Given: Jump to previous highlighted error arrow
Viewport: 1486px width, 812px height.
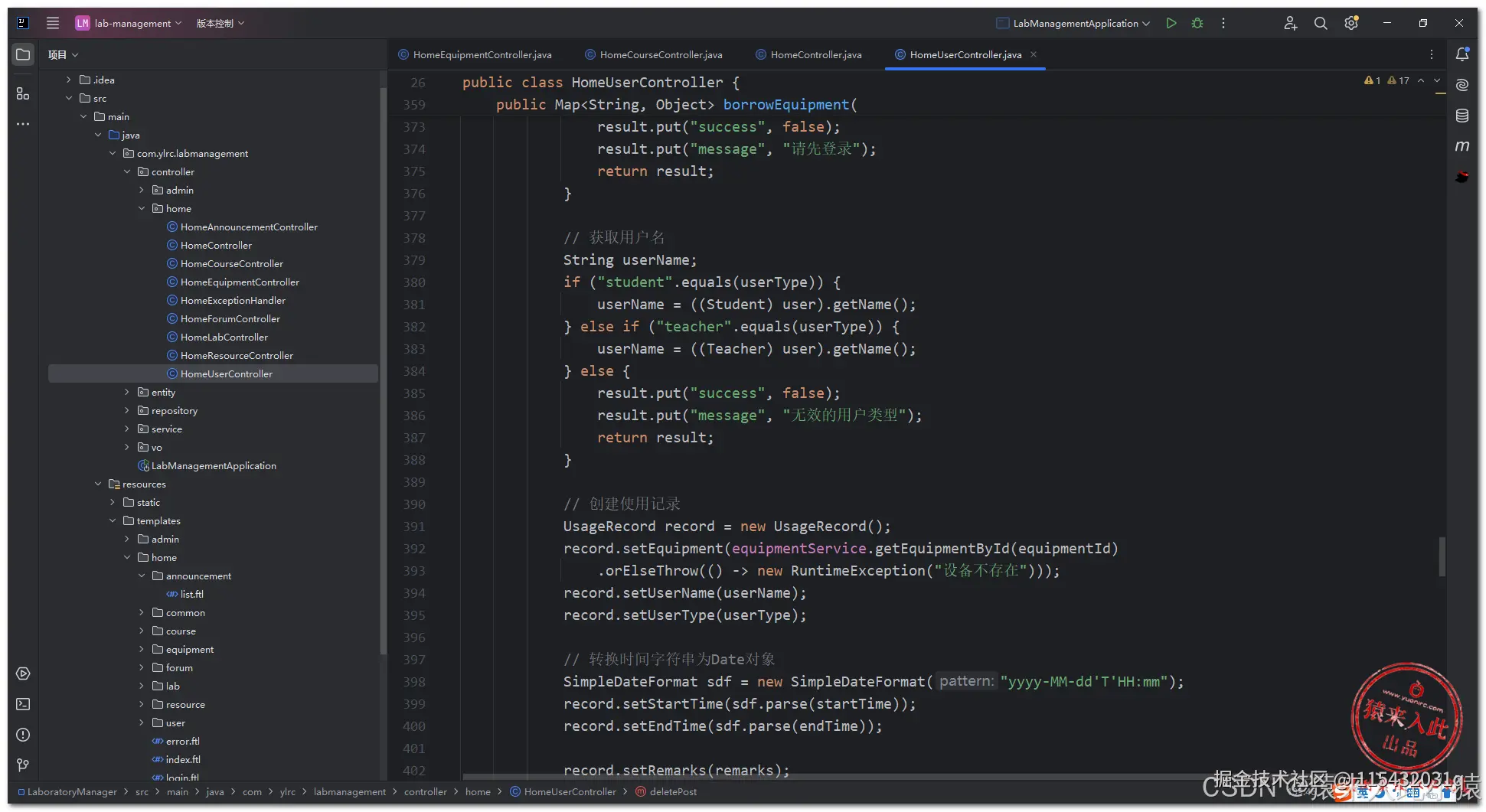Looking at the screenshot, I should tap(1421, 80).
